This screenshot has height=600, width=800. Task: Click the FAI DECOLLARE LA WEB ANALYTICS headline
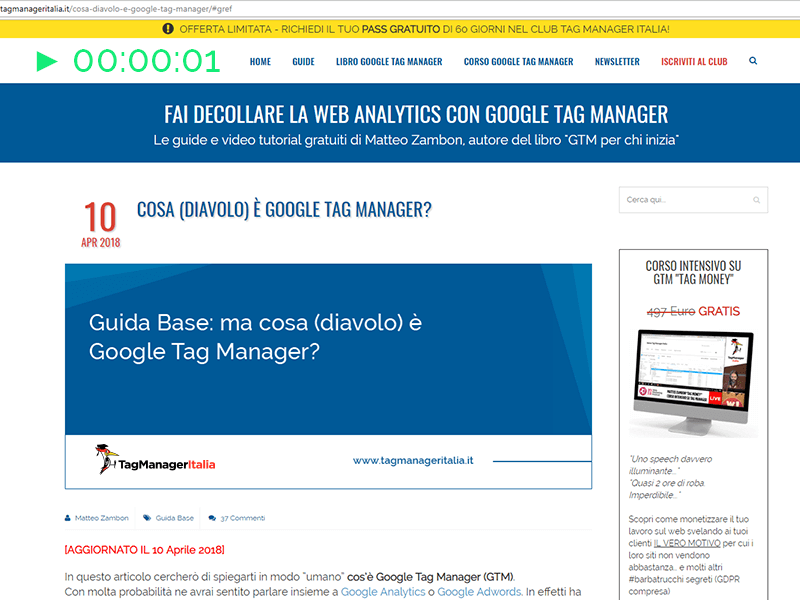coord(416,114)
